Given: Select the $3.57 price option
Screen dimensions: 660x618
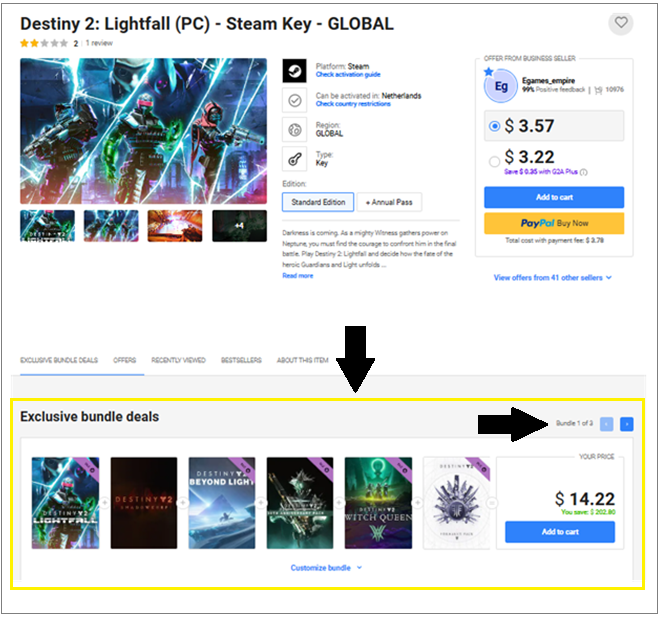Looking at the screenshot, I should point(554,126).
